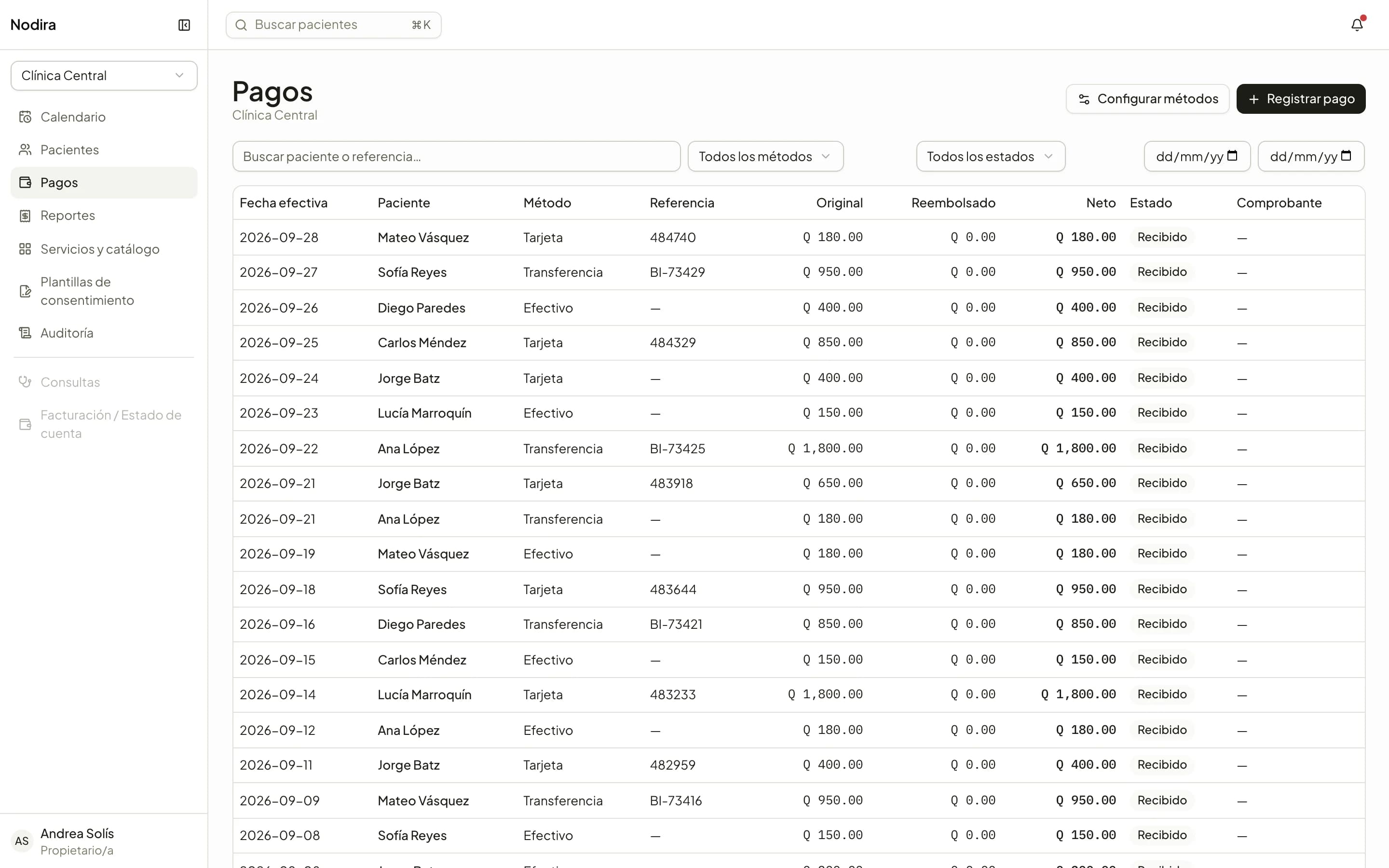Click the Estado column header
Image resolution: width=1389 pixels, height=868 pixels.
[x=1151, y=203]
